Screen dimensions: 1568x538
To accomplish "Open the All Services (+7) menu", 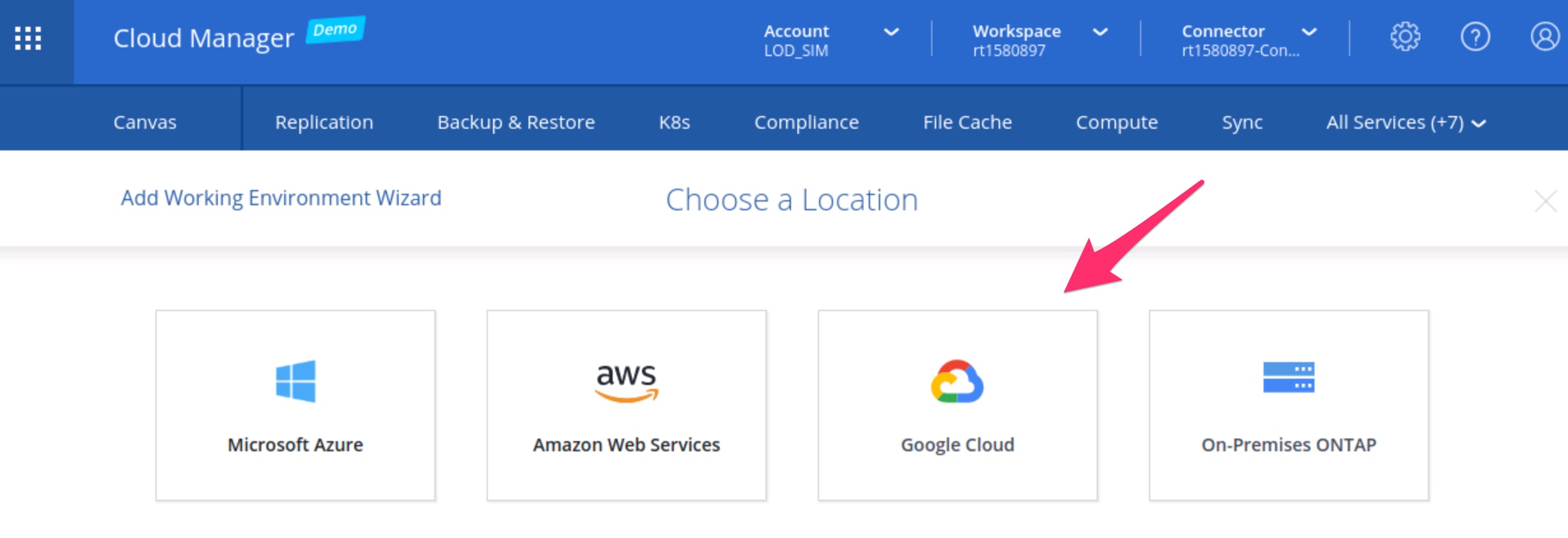I will pos(1406,122).
